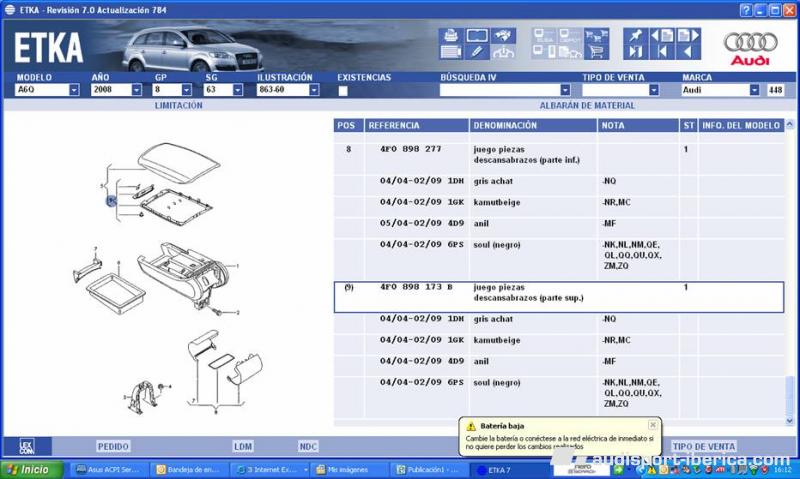Click the NOTA column header
The image size is (800, 479).
(x=638, y=125)
